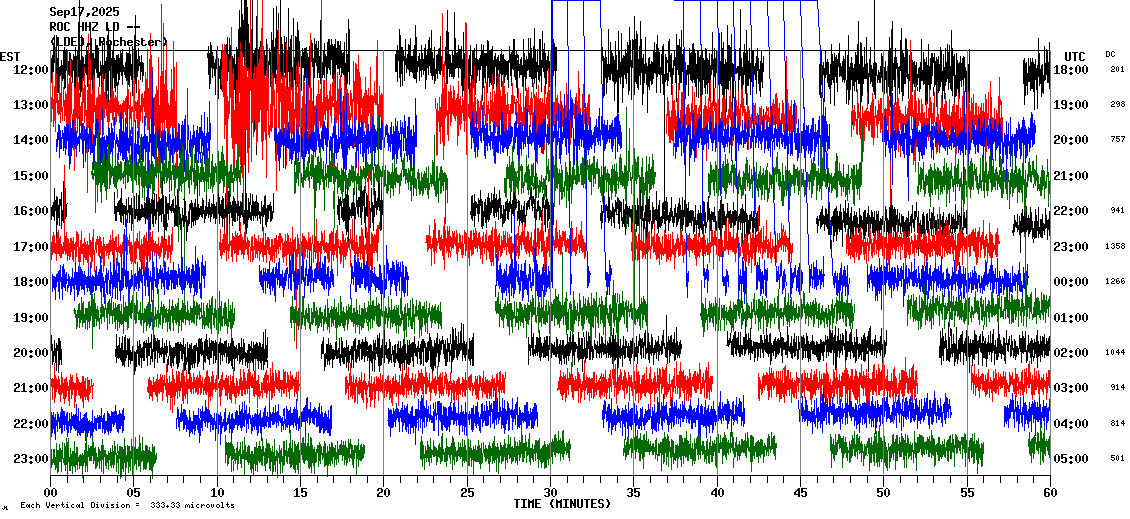Click the DC value 501

(x=1117, y=459)
